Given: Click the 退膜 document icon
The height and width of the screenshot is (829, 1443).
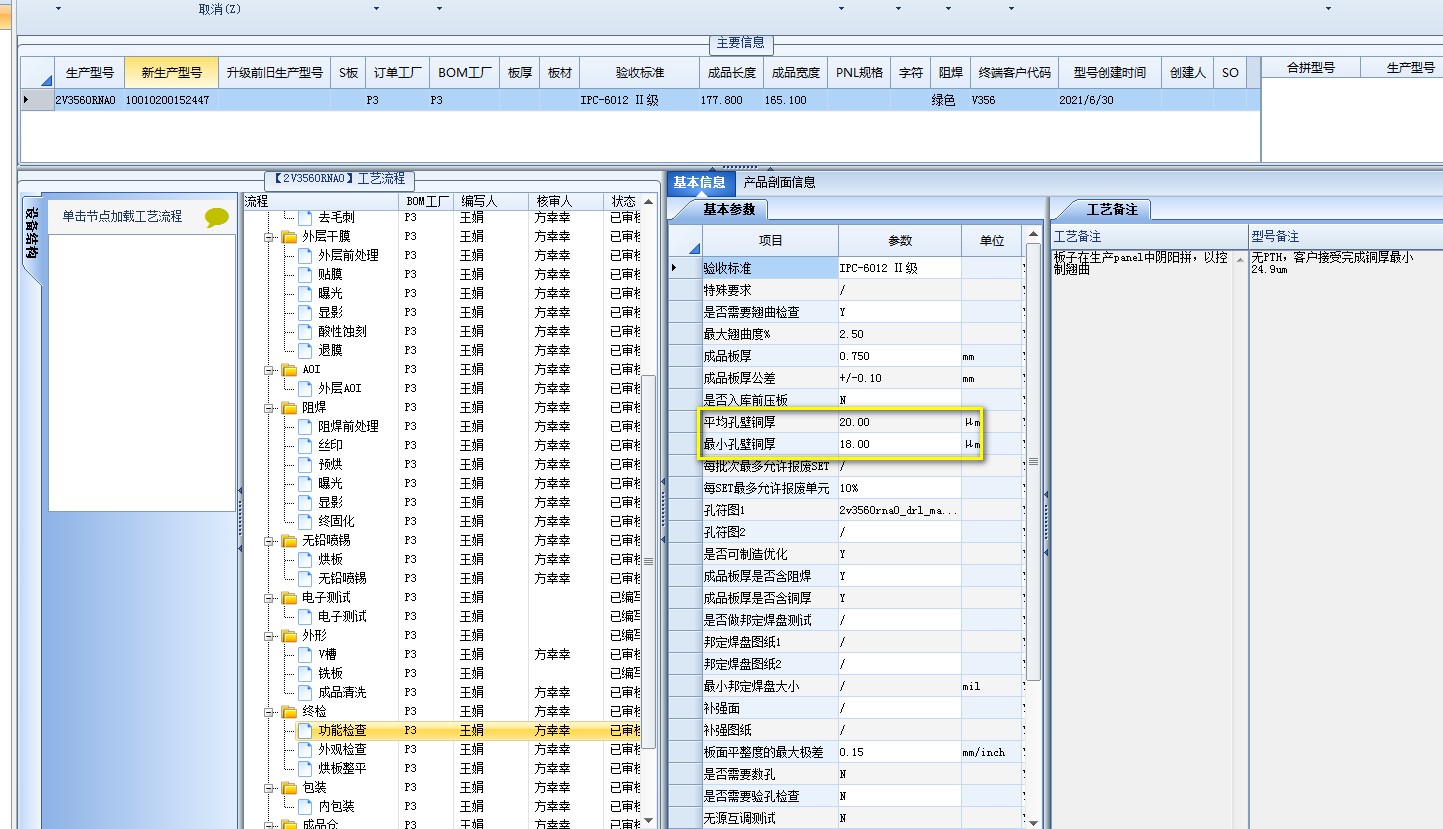Looking at the screenshot, I should click(305, 351).
